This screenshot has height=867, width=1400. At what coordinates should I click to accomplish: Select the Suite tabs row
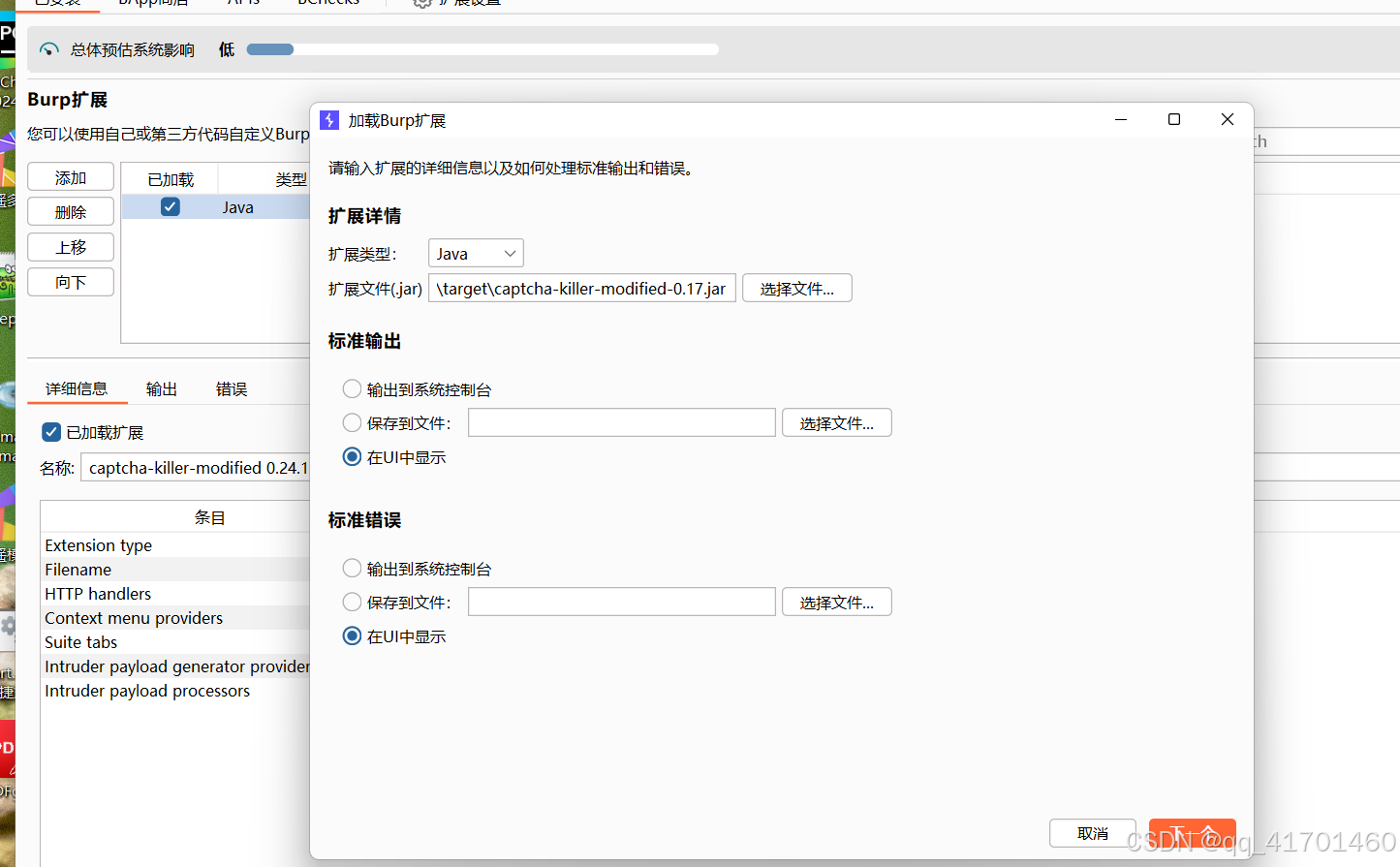click(x=175, y=642)
